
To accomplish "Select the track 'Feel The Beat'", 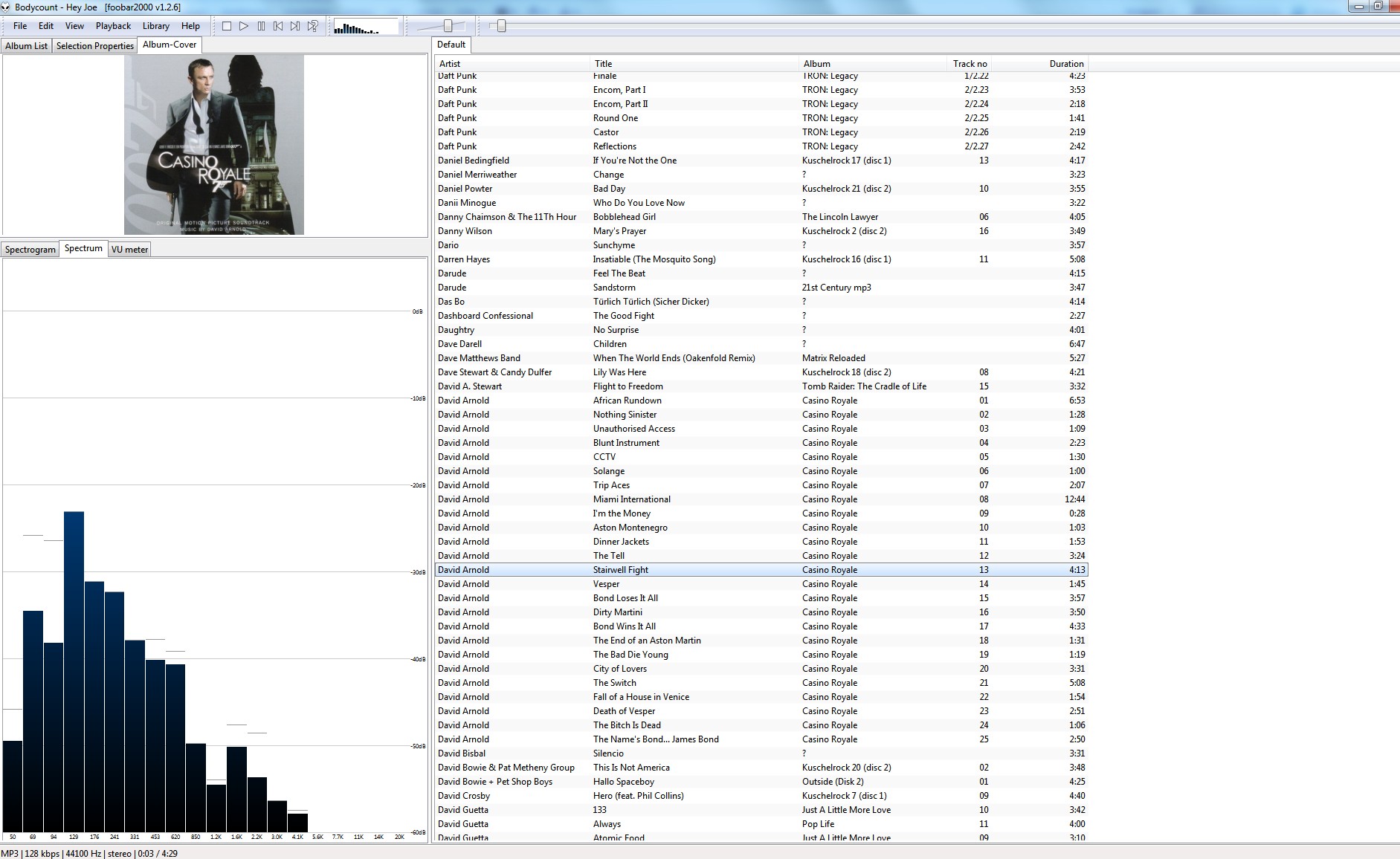I will coord(761,273).
